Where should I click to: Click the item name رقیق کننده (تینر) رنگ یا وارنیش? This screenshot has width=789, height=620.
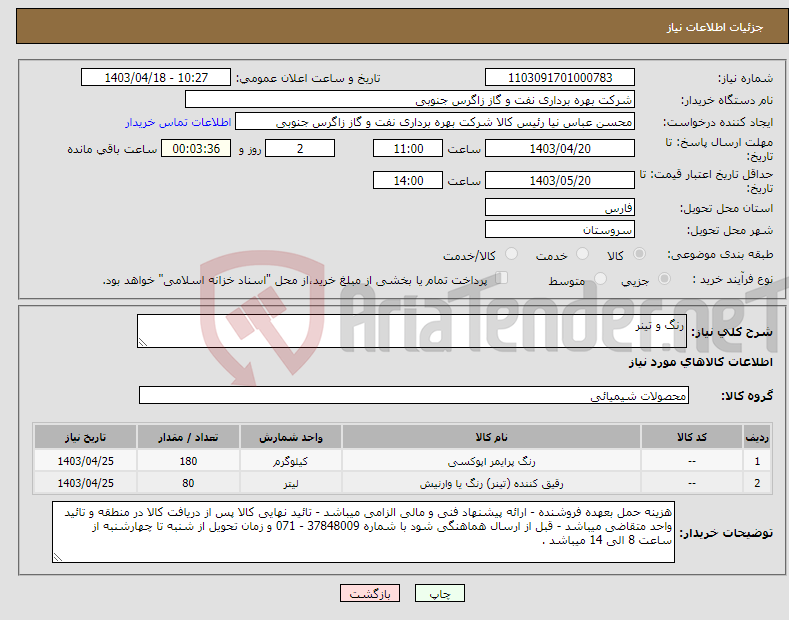pos(491,483)
